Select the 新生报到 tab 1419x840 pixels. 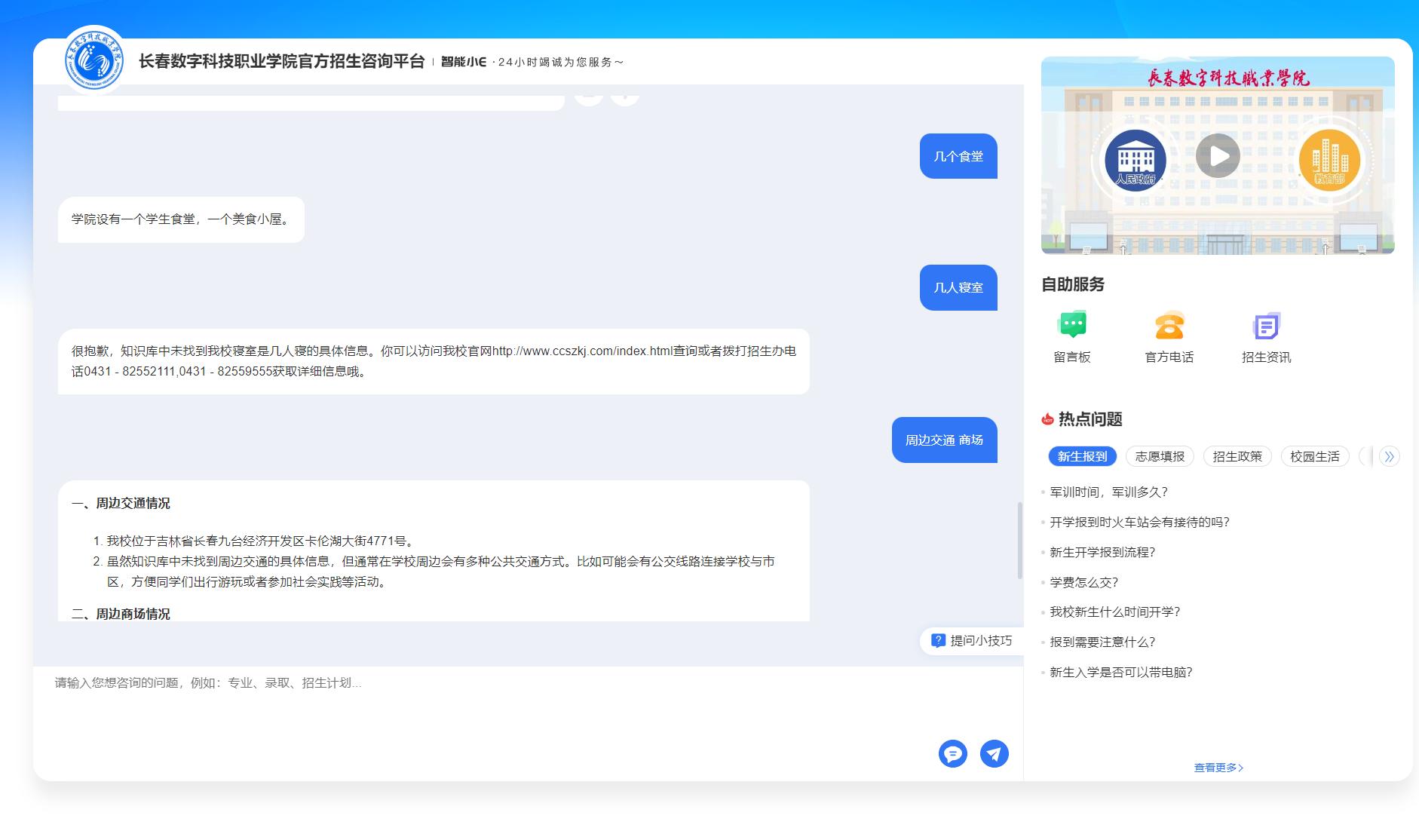(1082, 456)
